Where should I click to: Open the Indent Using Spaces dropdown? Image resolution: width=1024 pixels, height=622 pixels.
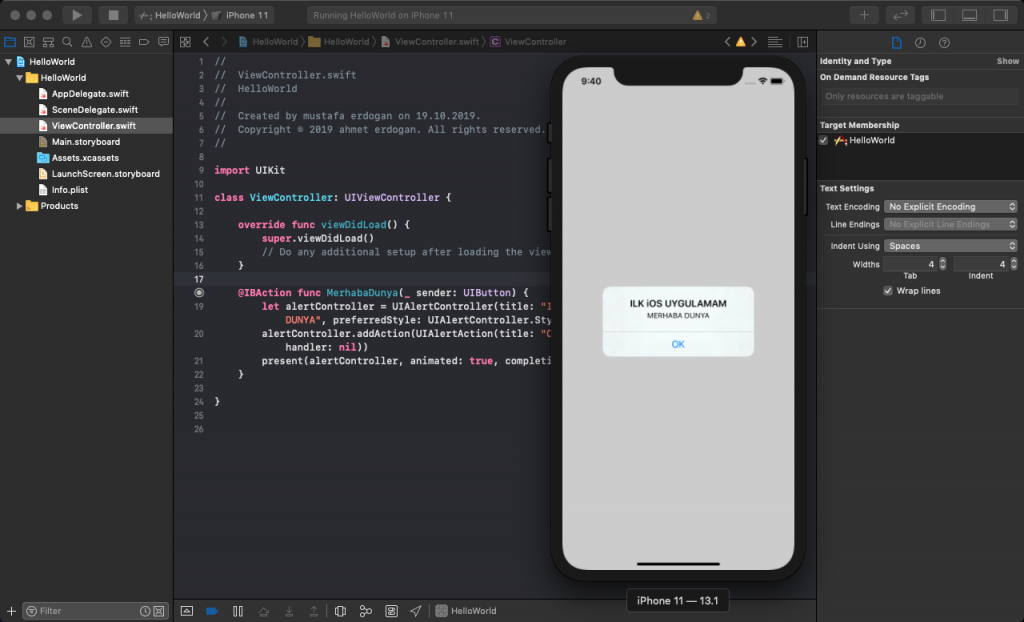[950, 245]
